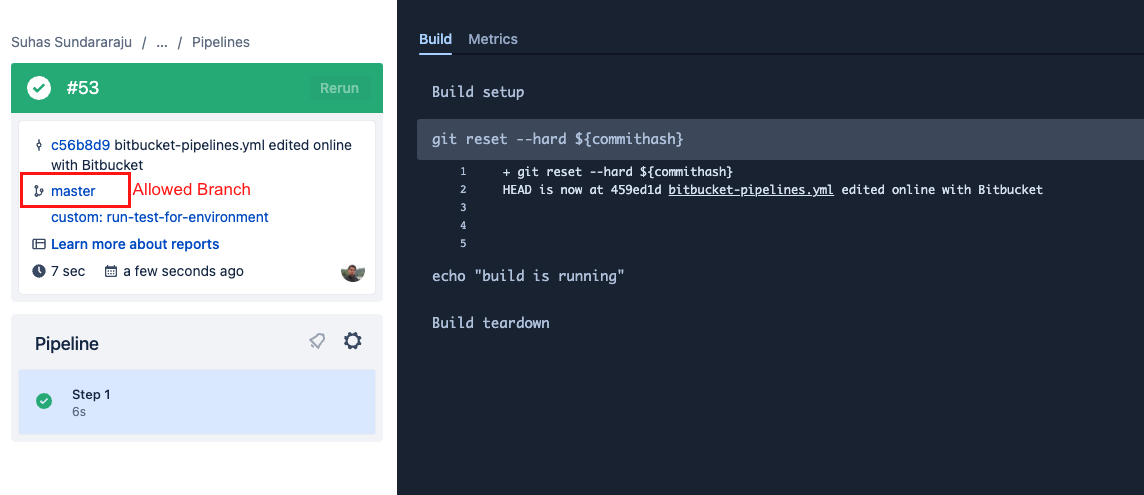This screenshot has height=495, width=1144.
Task: Open custom: run-test-for-environment link
Action: pos(160,217)
